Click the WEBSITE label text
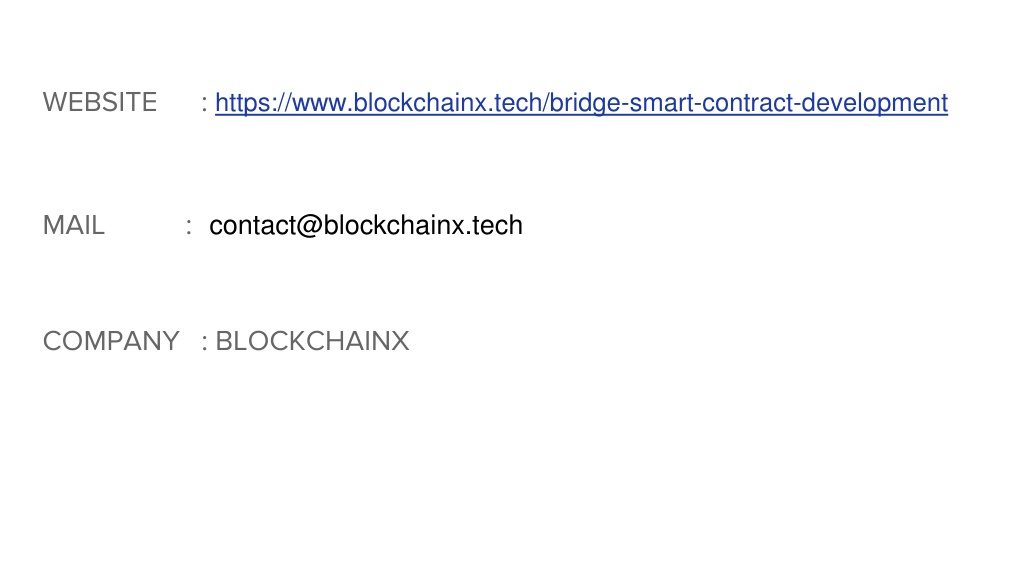Viewport: 1024px width, 576px height. coord(100,103)
